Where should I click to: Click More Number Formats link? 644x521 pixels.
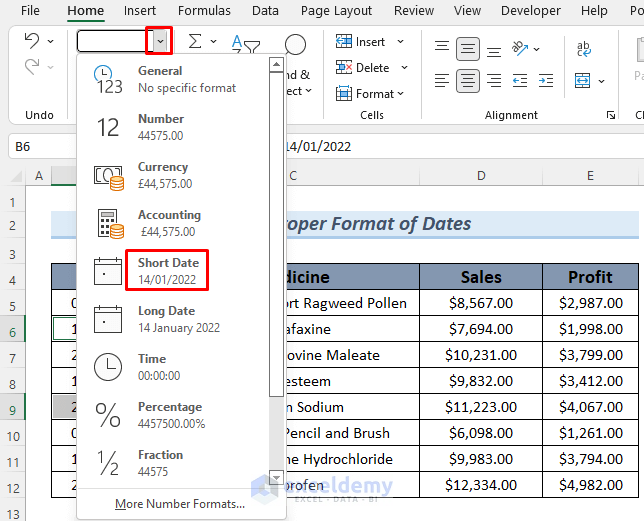pyautogui.click(x=179, y=504)
